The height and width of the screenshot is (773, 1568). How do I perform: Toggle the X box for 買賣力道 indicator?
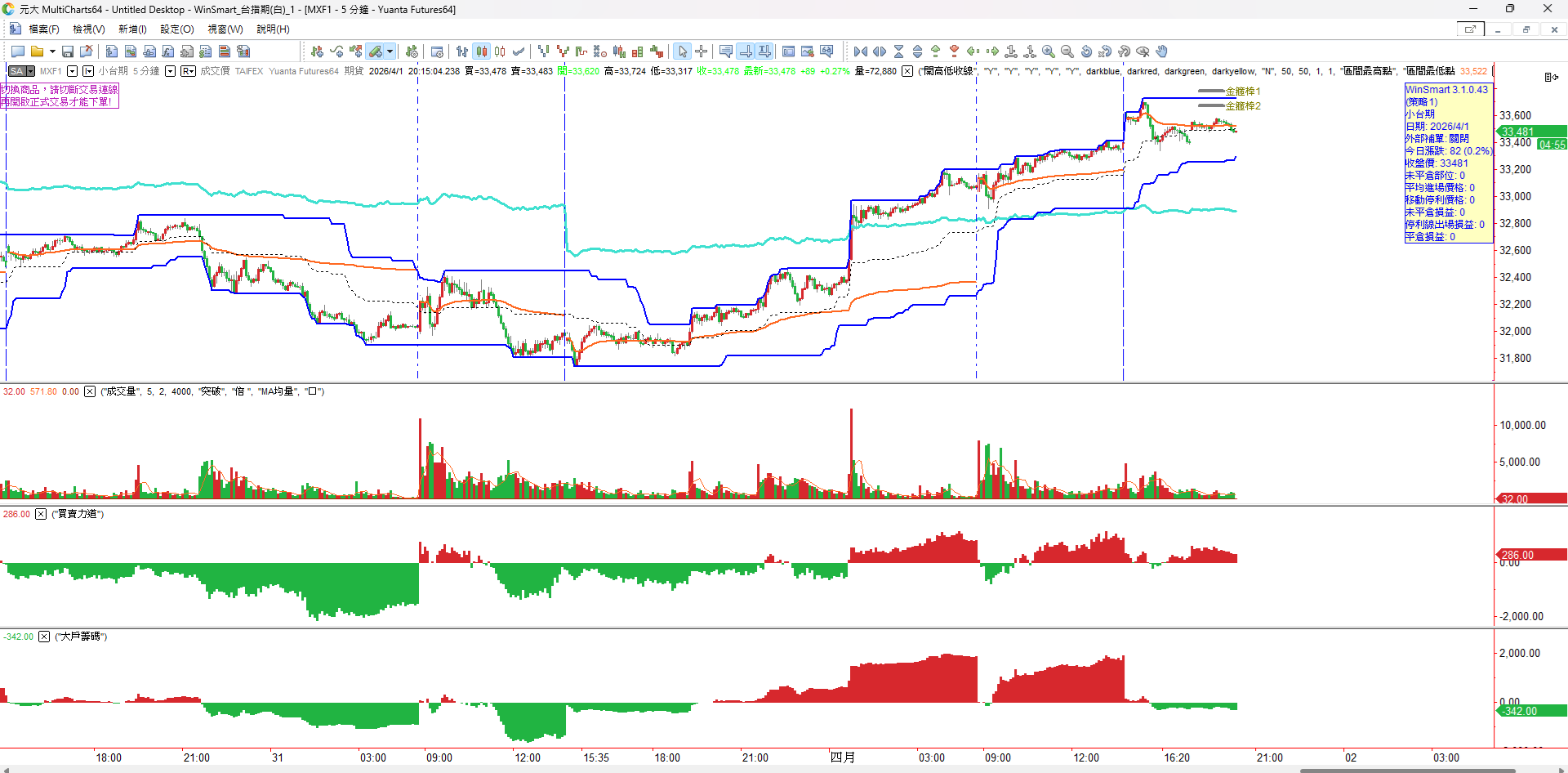pyautogui.click(x=41, y=514)
